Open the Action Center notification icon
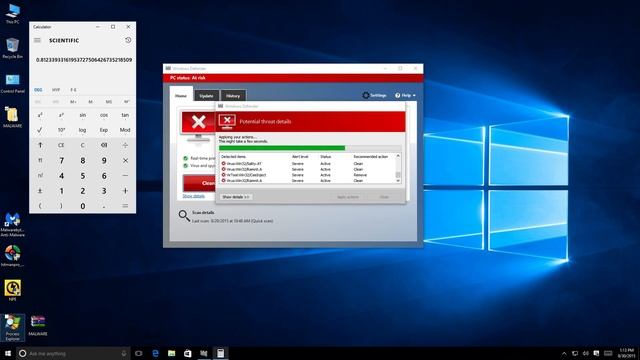Screen dimensions: 640x360 click(596, 353)
